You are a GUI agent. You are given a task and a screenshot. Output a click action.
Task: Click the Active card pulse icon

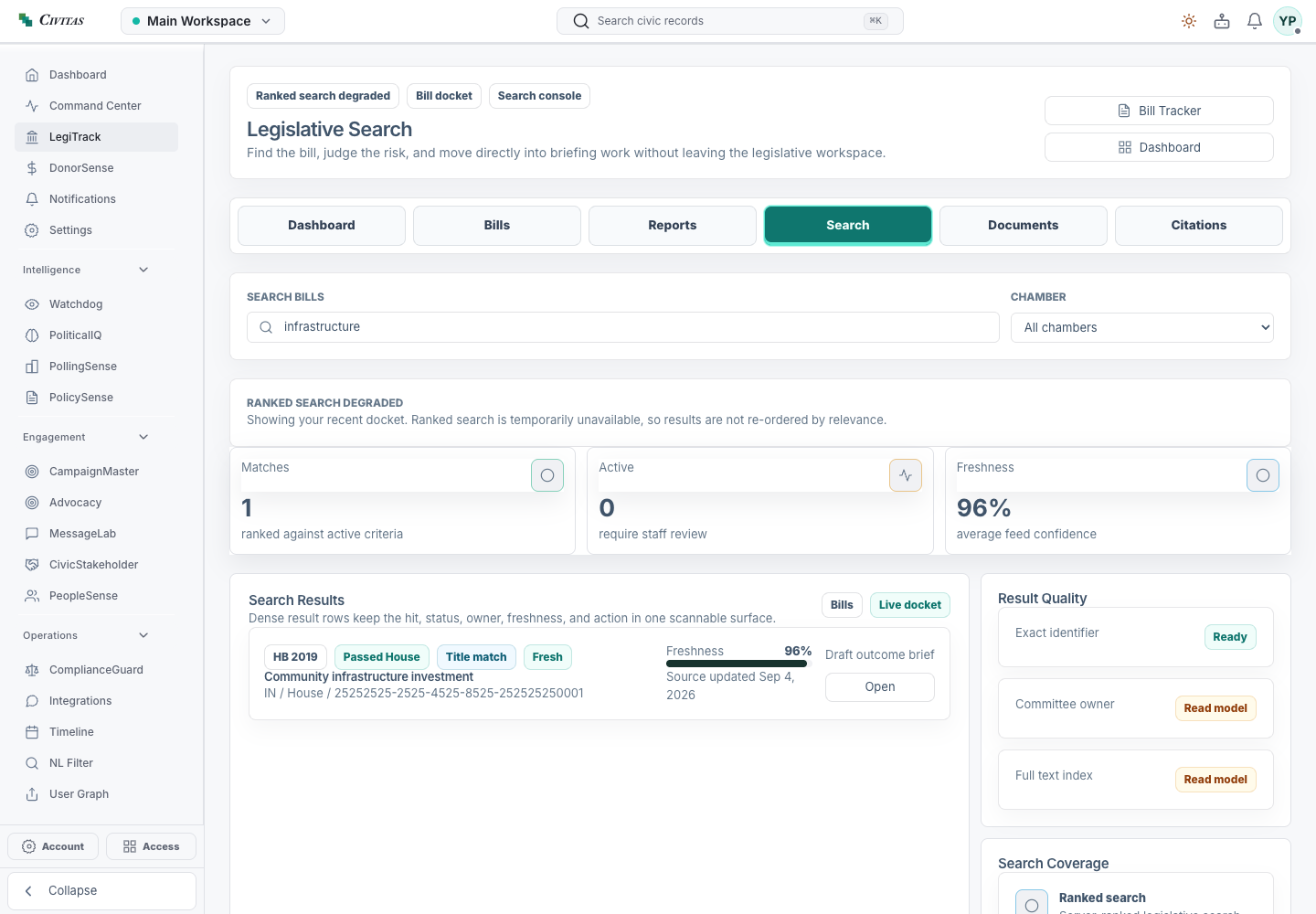click(906, 475)
